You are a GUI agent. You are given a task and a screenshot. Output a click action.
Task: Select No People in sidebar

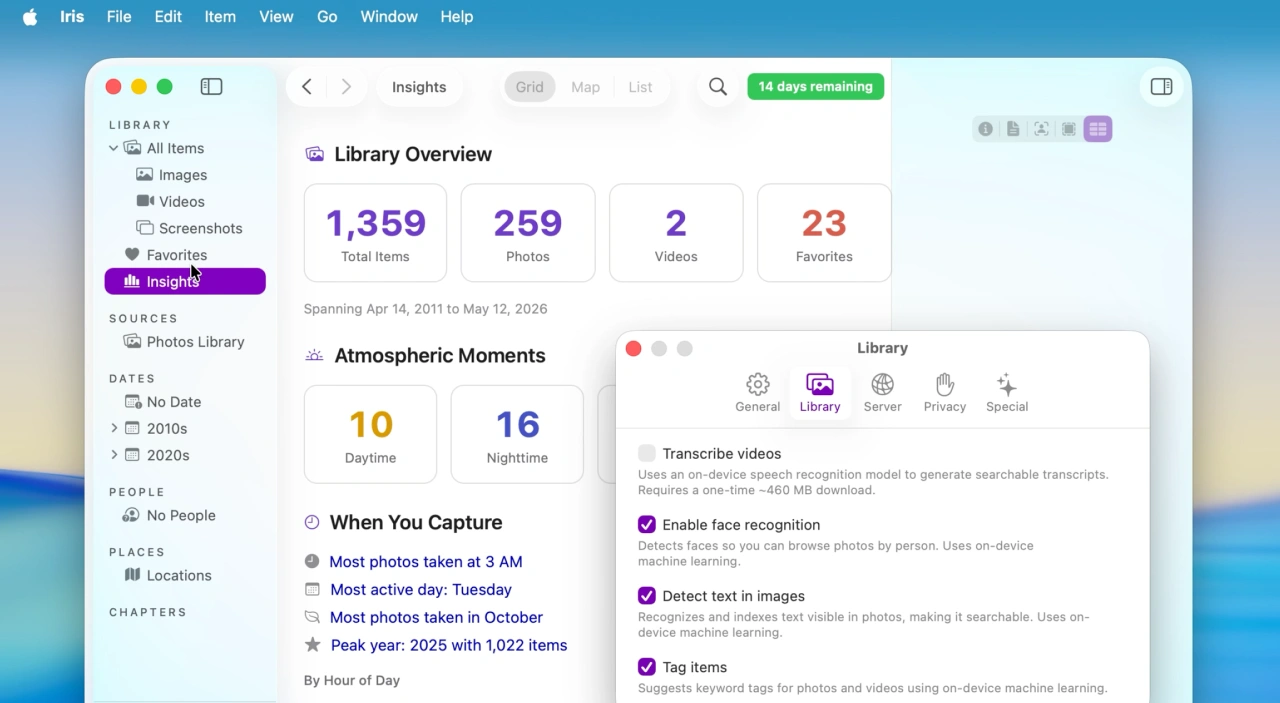[x=185, y=516]
